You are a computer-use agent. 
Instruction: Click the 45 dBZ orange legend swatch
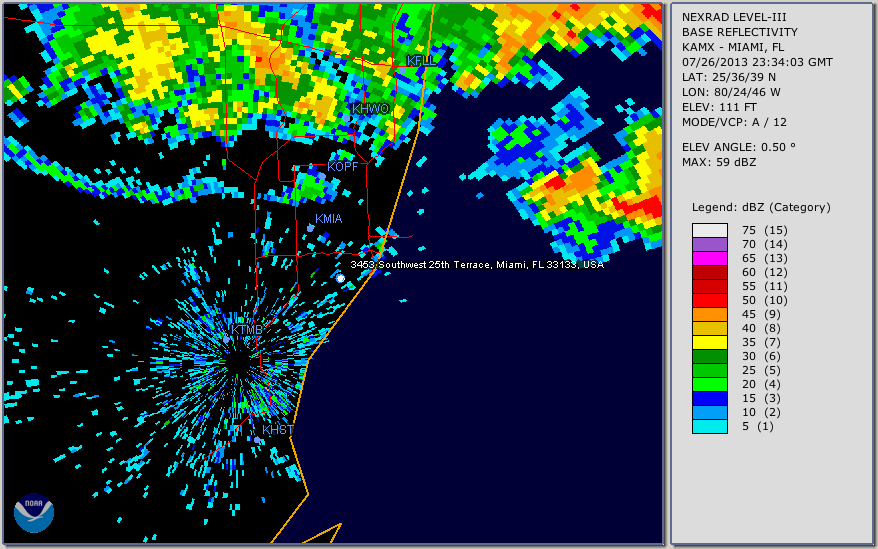click(x=709, y=314)
